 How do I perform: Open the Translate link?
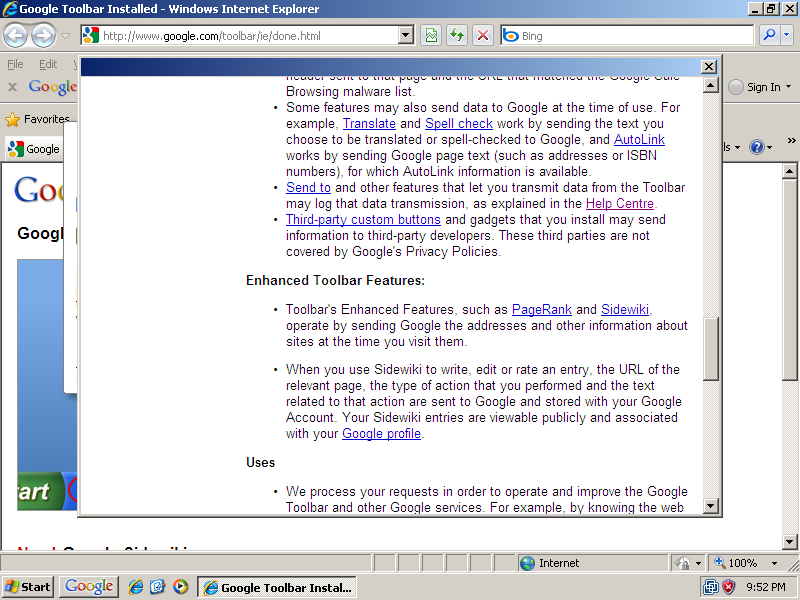point(369,123)
